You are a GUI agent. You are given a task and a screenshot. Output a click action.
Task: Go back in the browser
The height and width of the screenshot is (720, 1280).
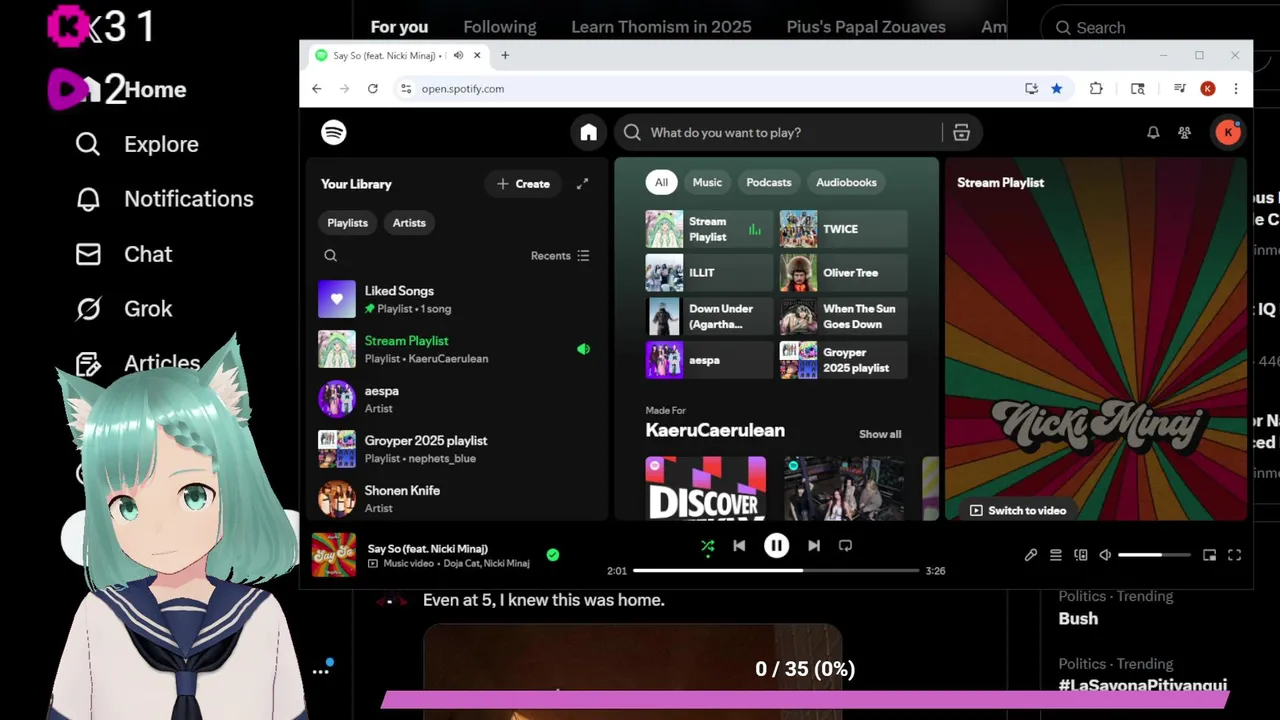317,88
